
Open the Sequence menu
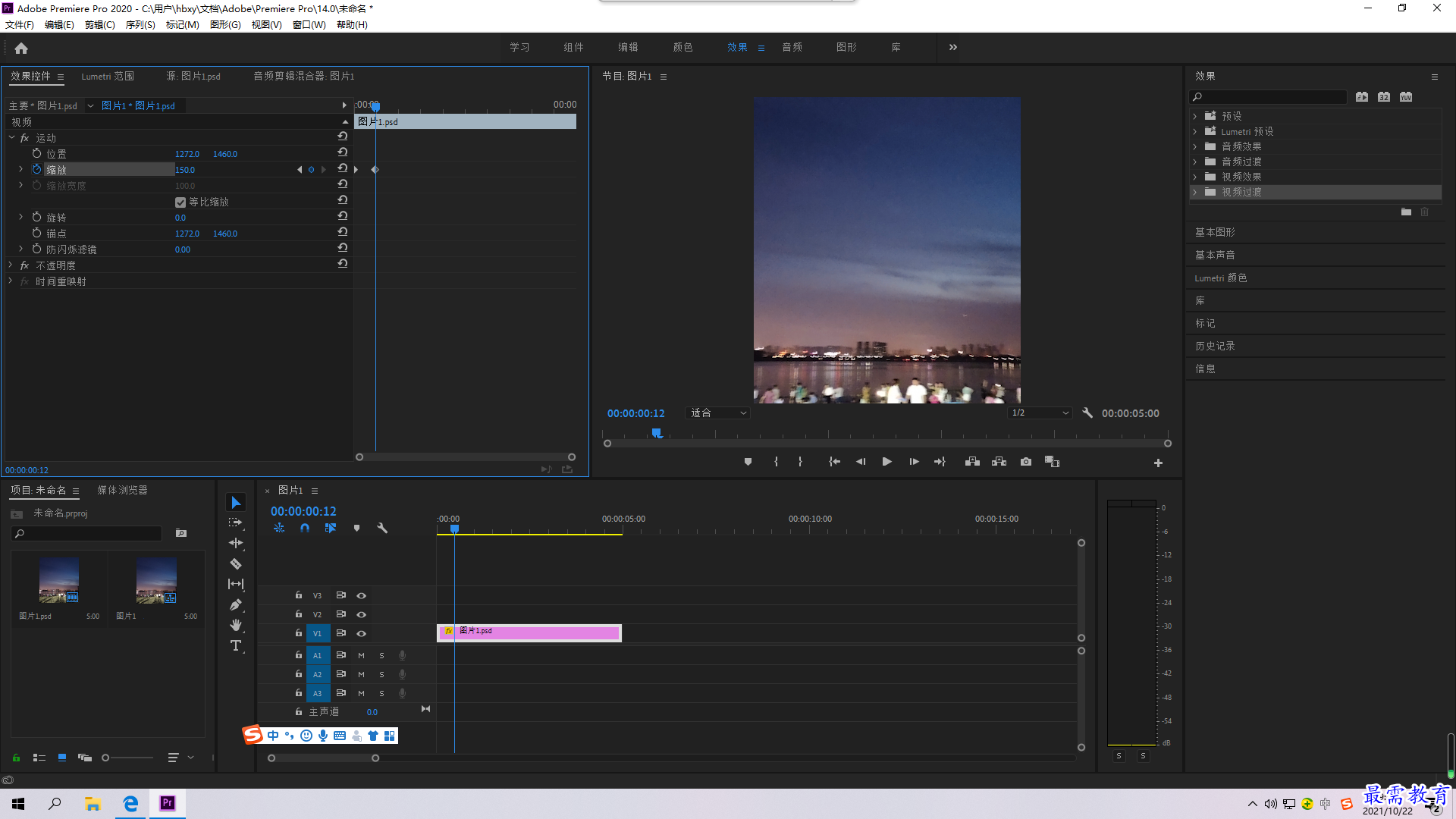140,25
